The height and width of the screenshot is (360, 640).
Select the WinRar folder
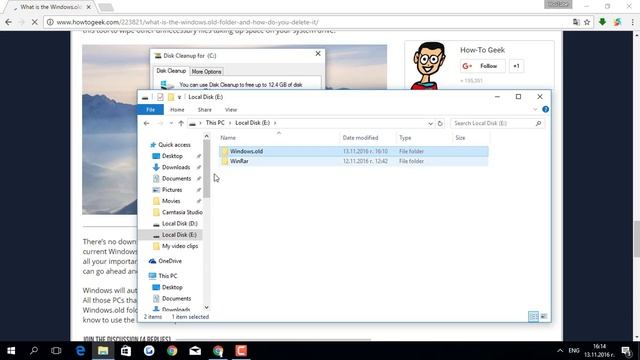pos(353,161)
